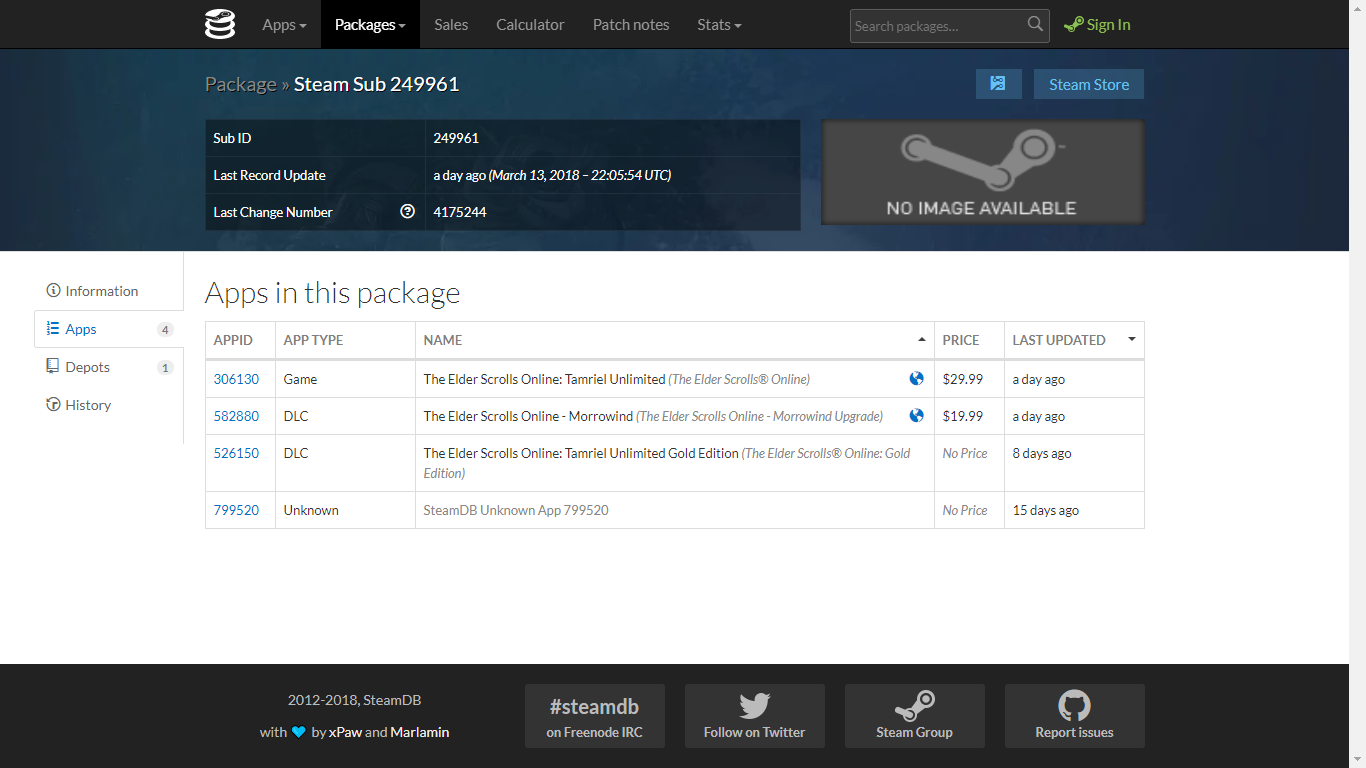Sort table by App Type header
Viewport: 1366px width, 768px height.
tap(345, 340)
